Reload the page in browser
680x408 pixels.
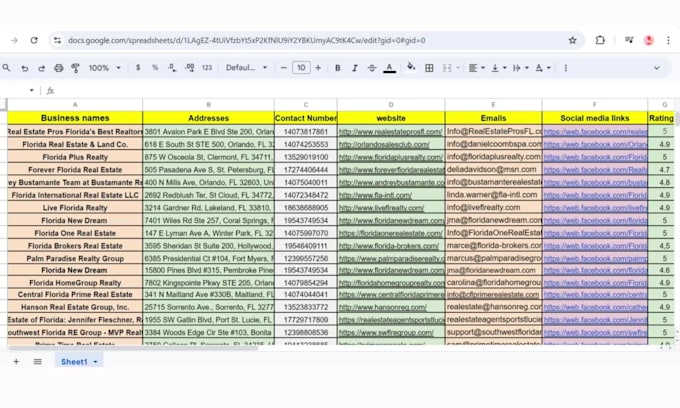(34, 41)
